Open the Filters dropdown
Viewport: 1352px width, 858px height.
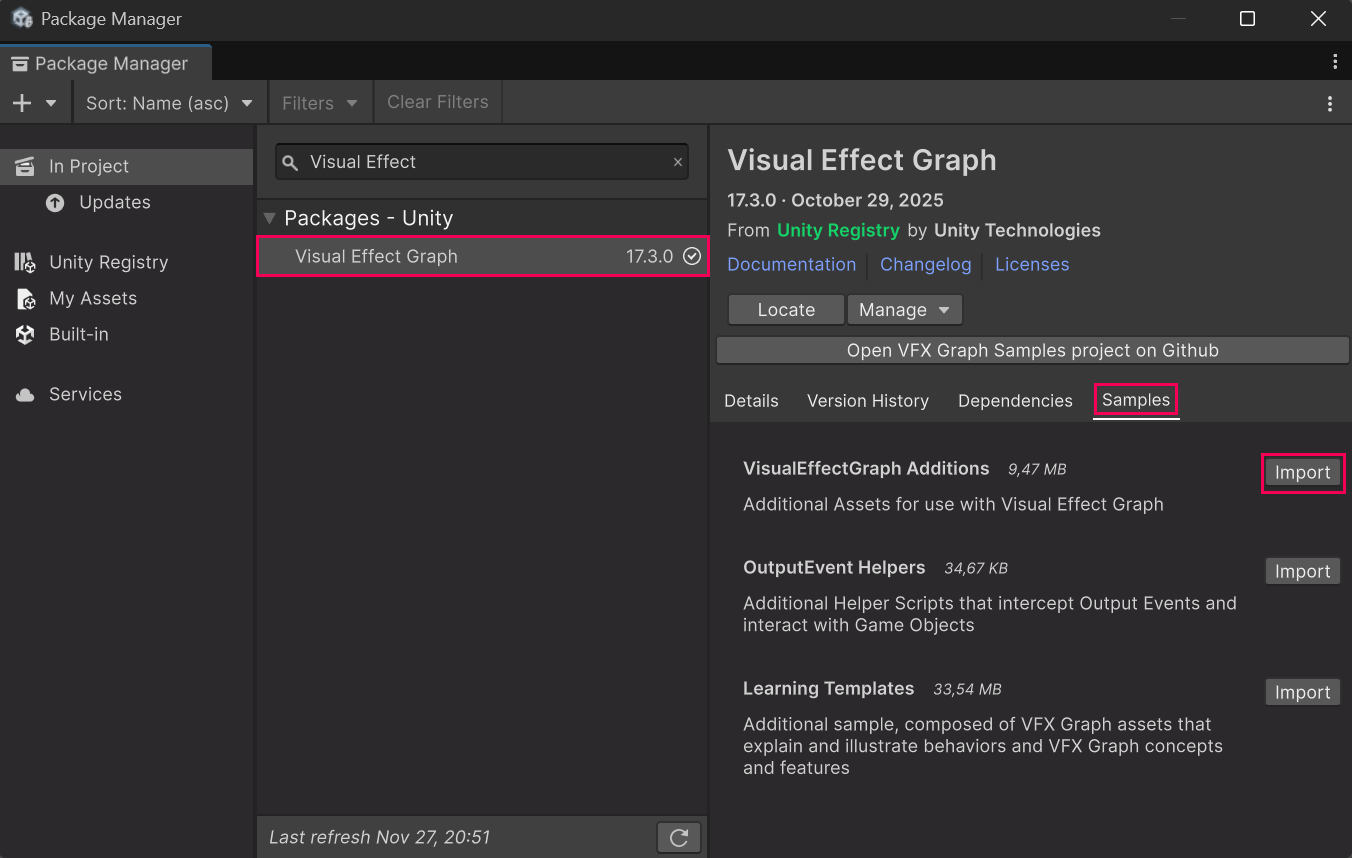(319, 103)
